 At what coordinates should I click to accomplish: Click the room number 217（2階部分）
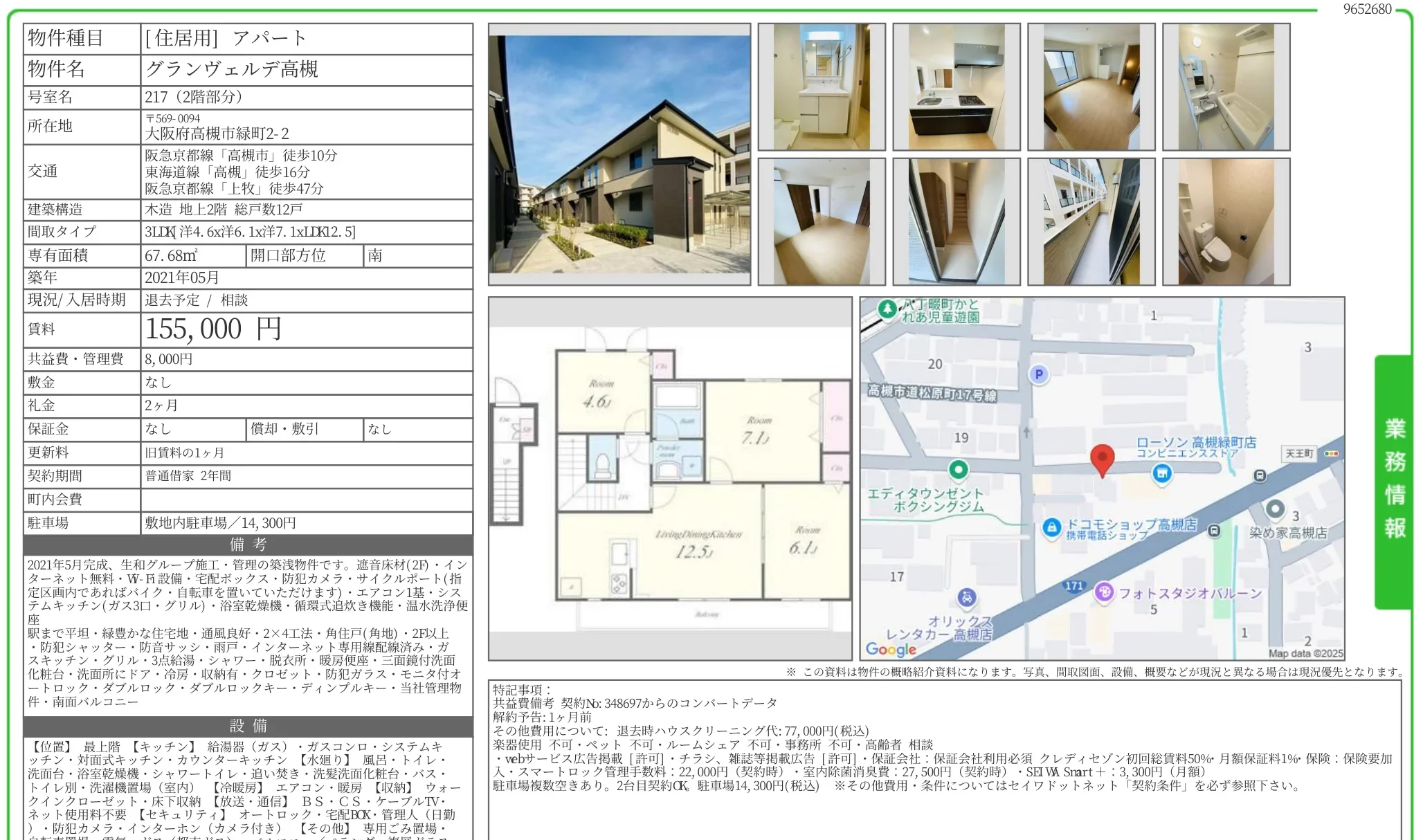click(194, 97)
